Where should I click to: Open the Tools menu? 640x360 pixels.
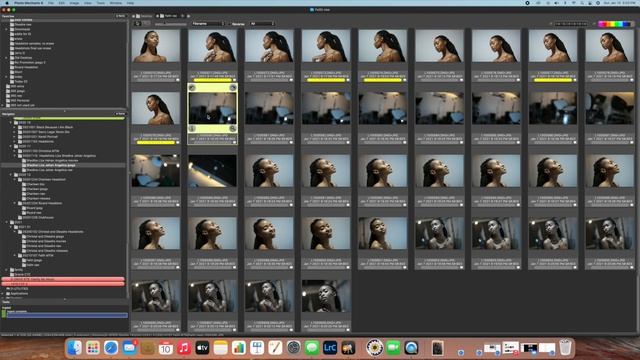point(100,3)
